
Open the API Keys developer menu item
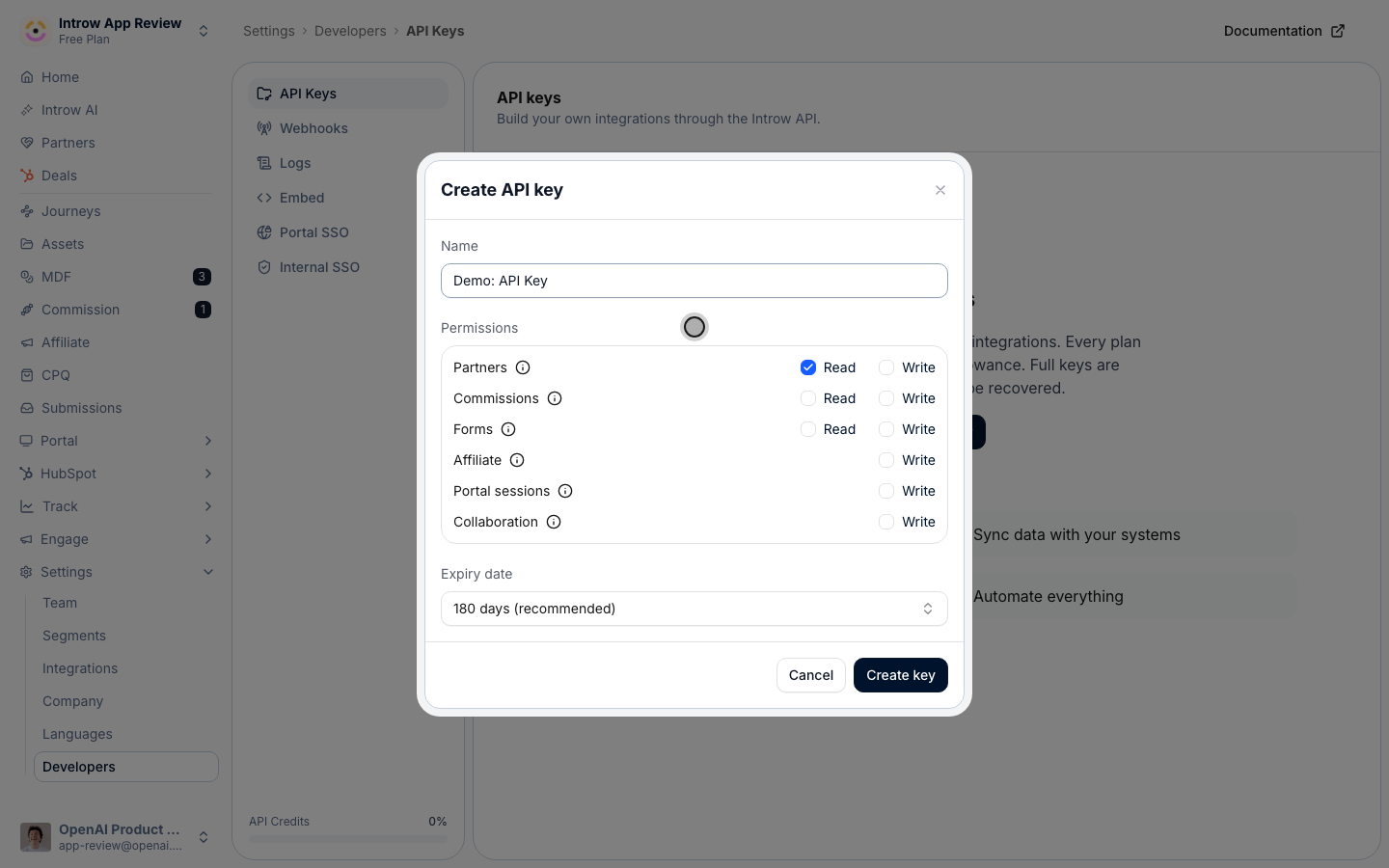point(348,94)
